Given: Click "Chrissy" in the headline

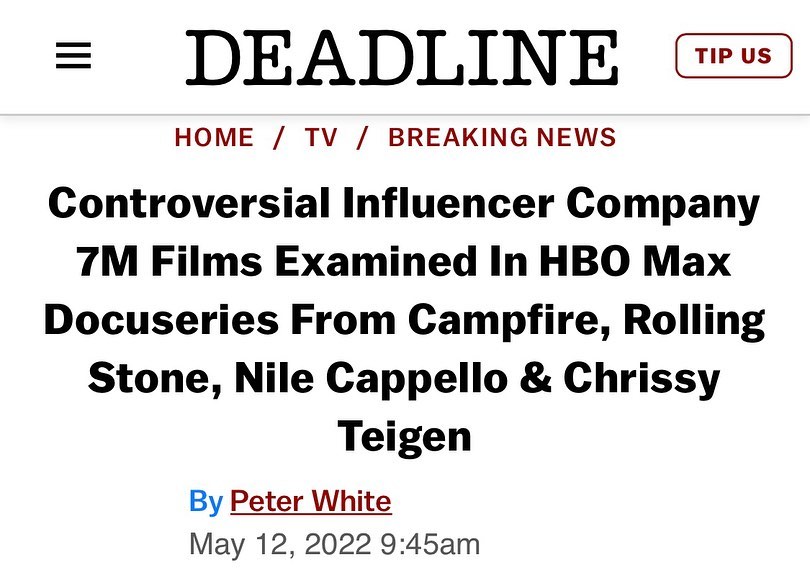Looking at the screenshot, I should pos(642,380).
